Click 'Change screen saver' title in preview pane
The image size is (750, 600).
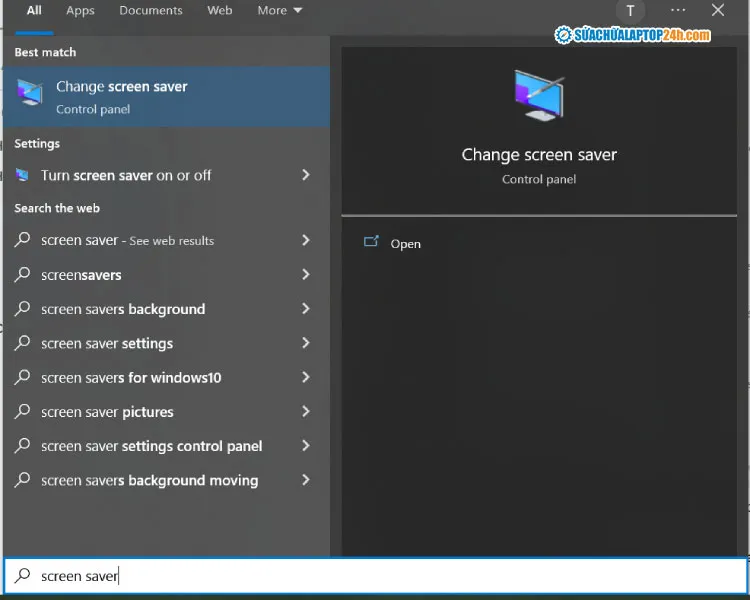[x=539, y=155]
